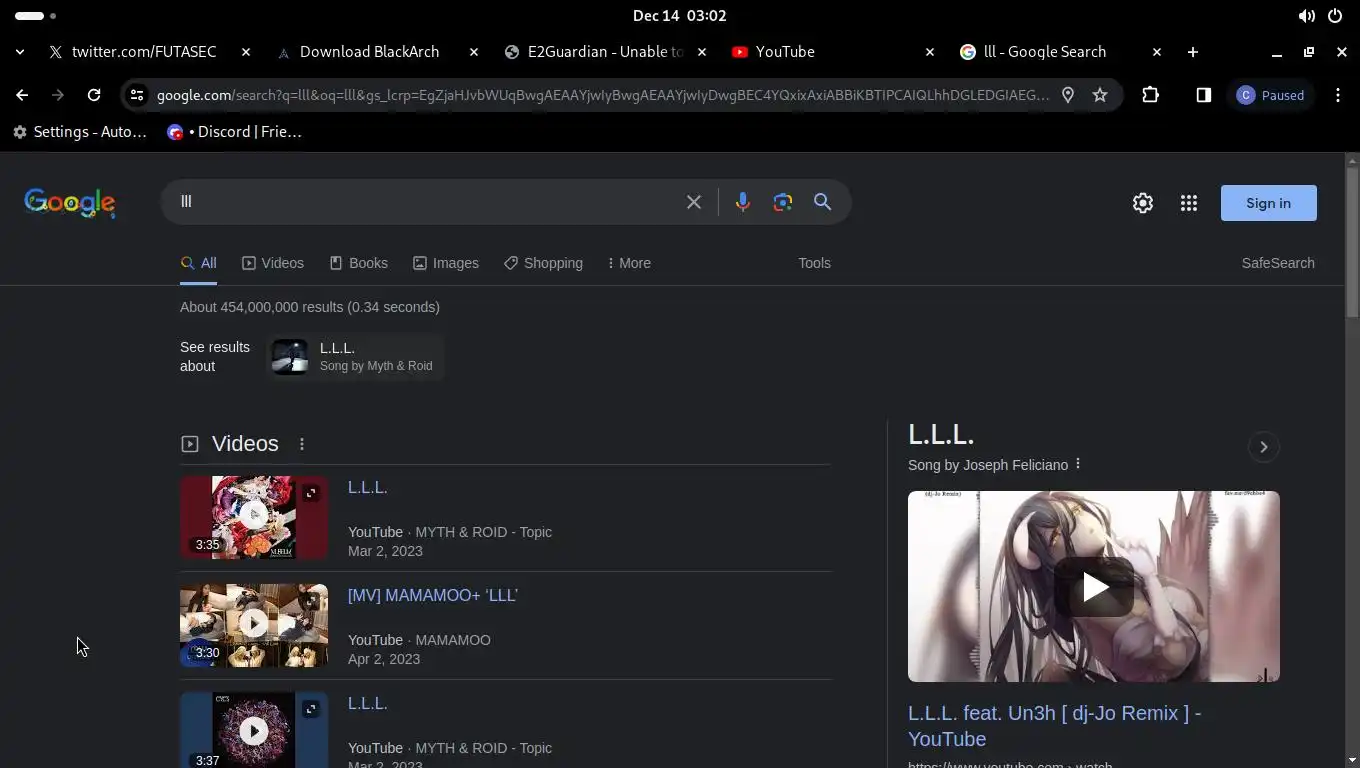Filter results by Images

tap(446, 263)
